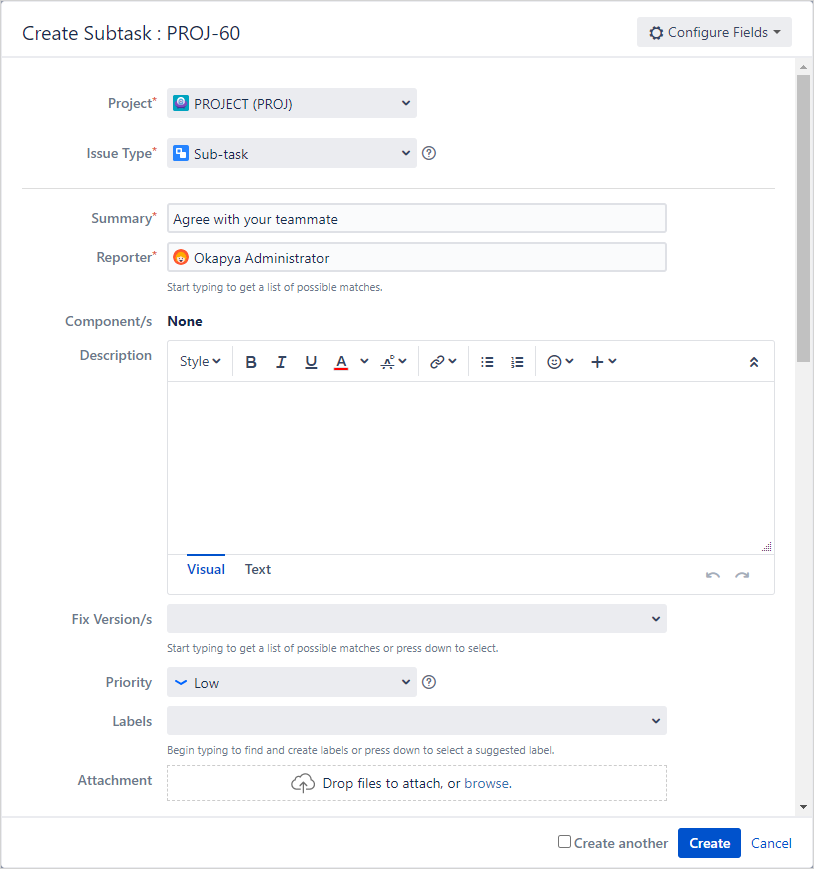Open the Project dropdown
The width and height of the screenshot is (814, 869).
(291, 102)
